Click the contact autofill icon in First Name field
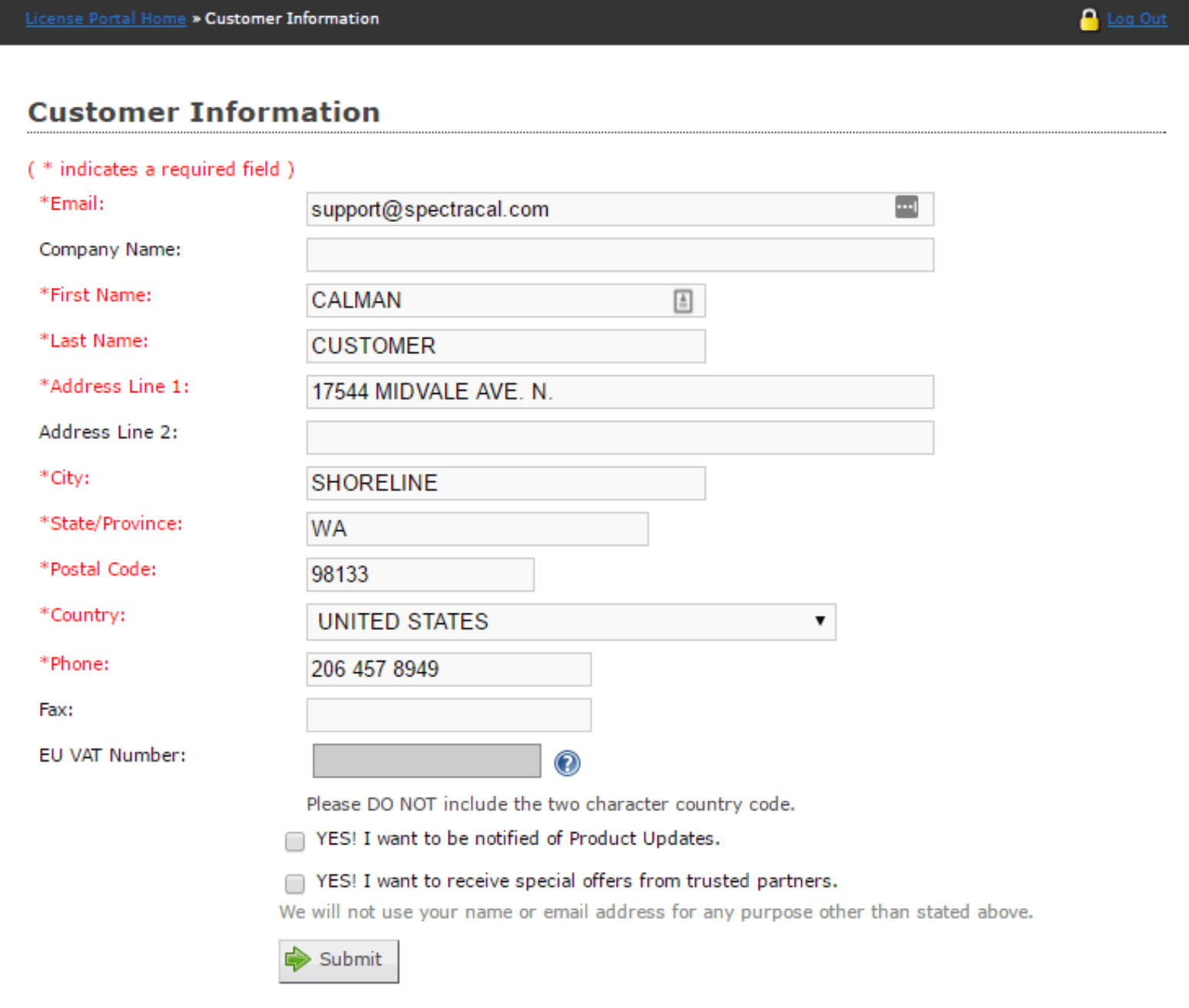 683,301
